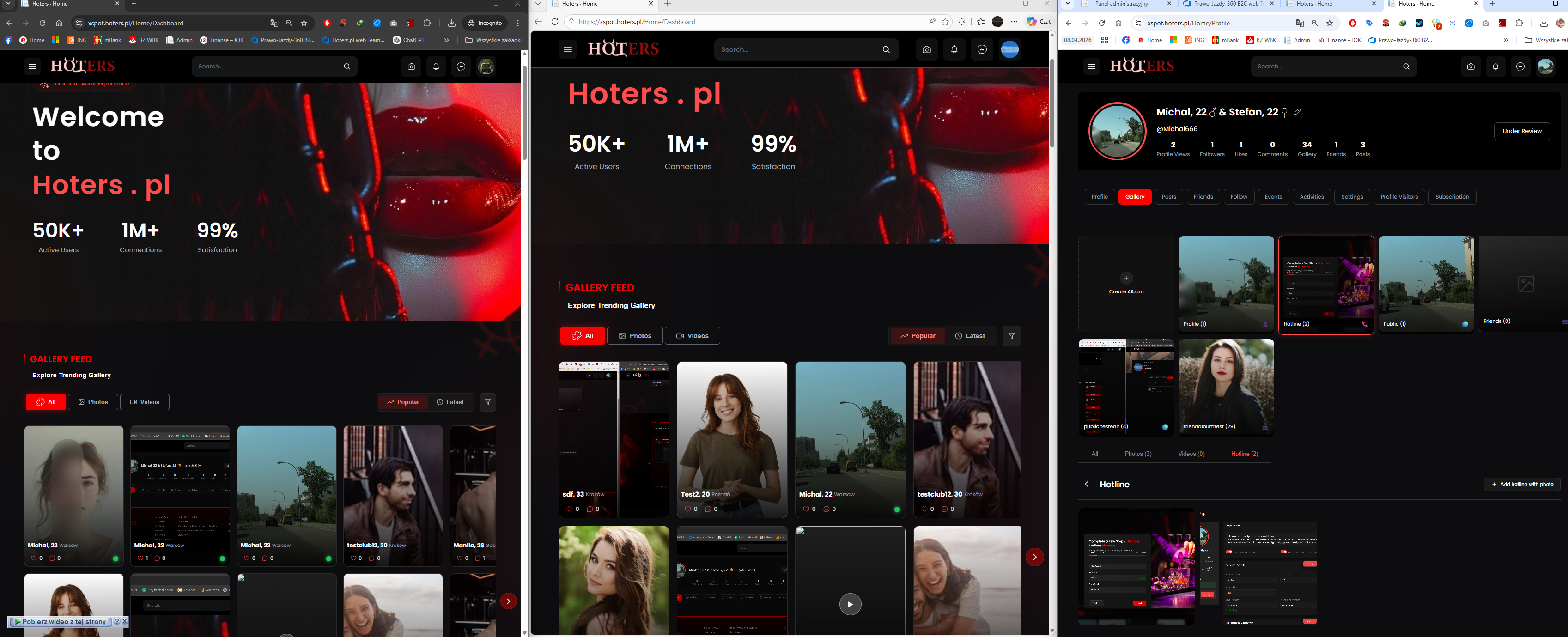Expand the tab actions chevron in the middle Edge window
This screenshot has width=1568, height=637.
point(538,4)
